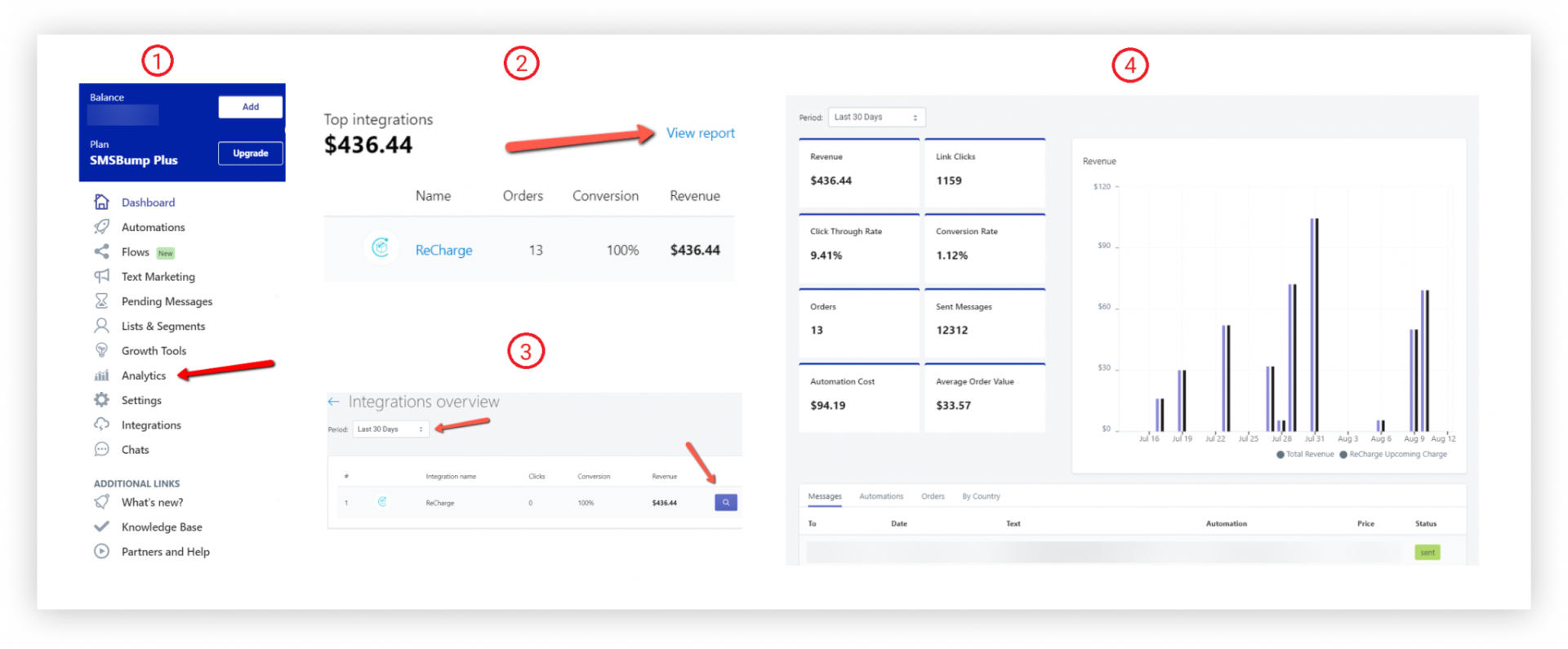Click the Orders 13 stat card
Image resolution: width=1568 pixels, height=649 pixels.
point(859,324)
